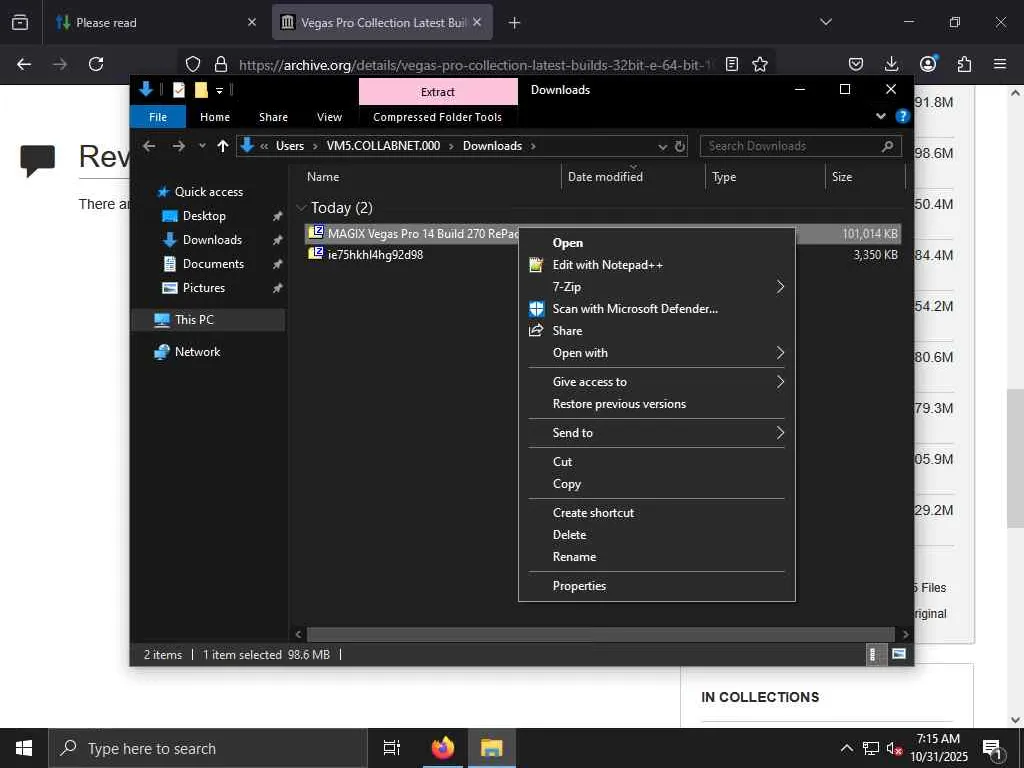Open Desktop in navigation pane
1024x768 pixels.
tap(204, 216)
